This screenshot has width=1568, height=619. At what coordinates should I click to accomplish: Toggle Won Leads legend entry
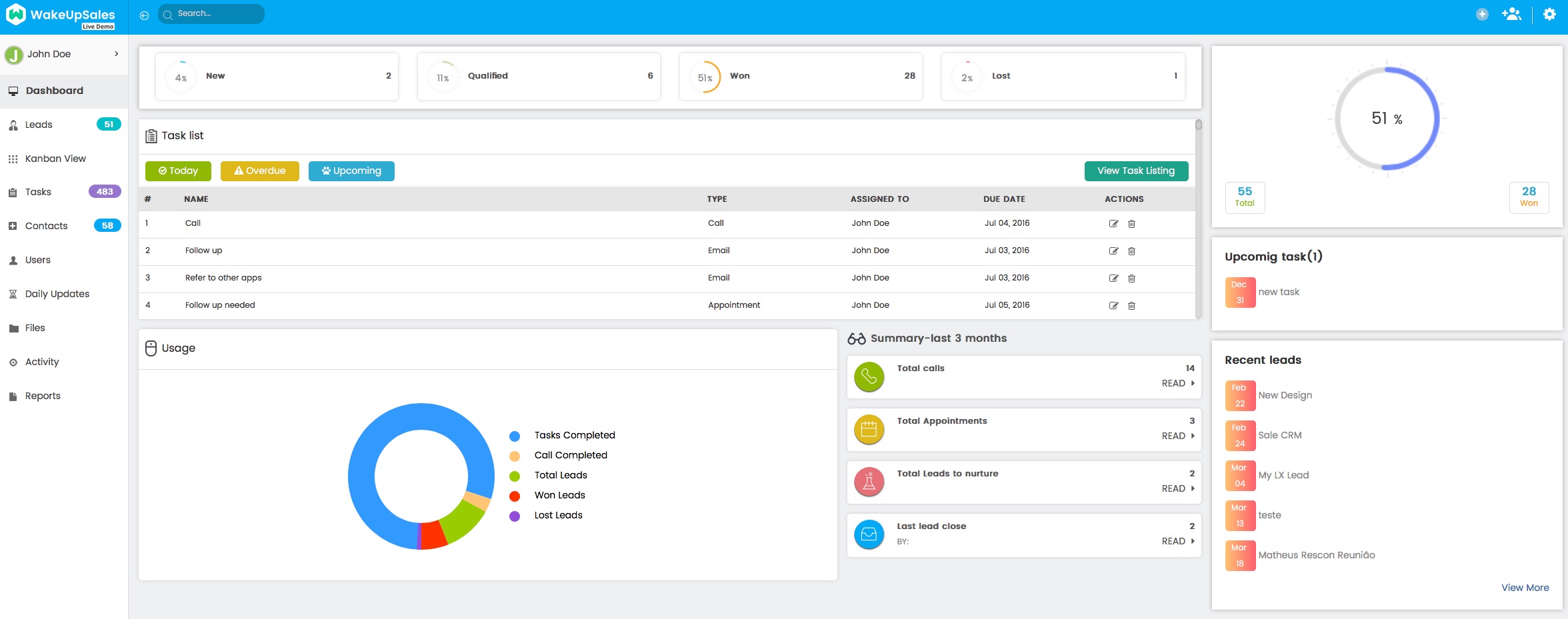[559, 496]
